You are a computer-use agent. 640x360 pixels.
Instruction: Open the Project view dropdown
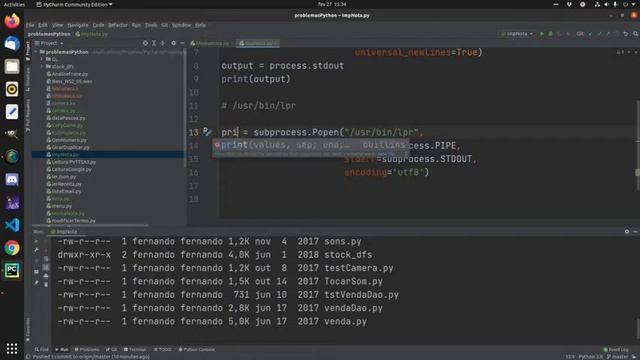coord(49,43)
